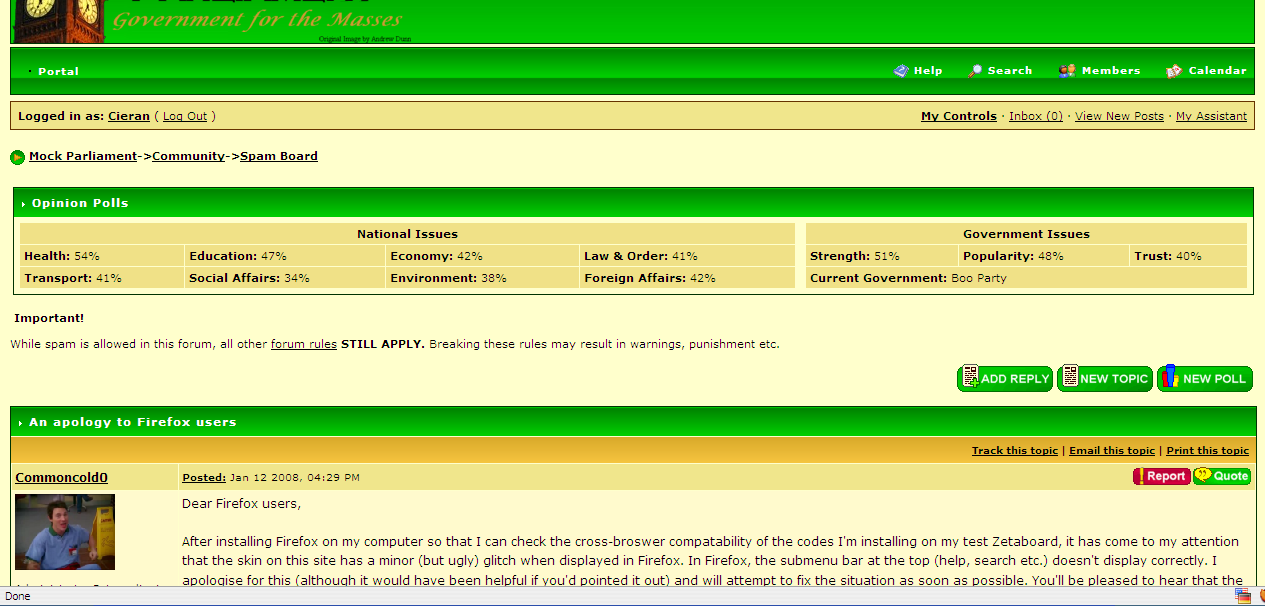Click Track this topic
The width and height of the screenshot is (1265, 606).
pos(1014,451)
